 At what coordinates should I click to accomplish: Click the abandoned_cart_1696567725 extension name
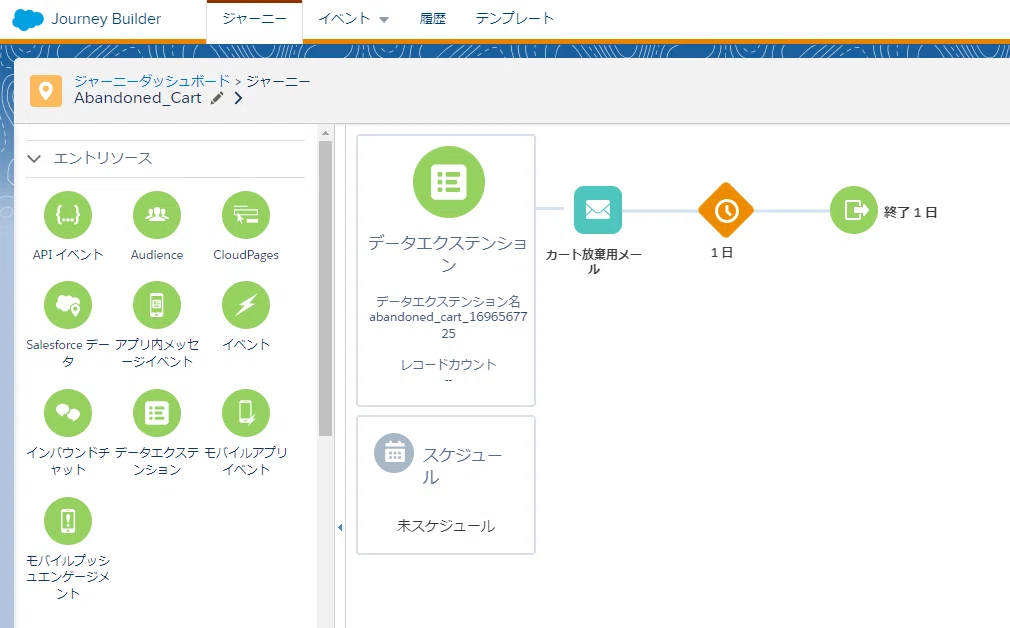448,325
